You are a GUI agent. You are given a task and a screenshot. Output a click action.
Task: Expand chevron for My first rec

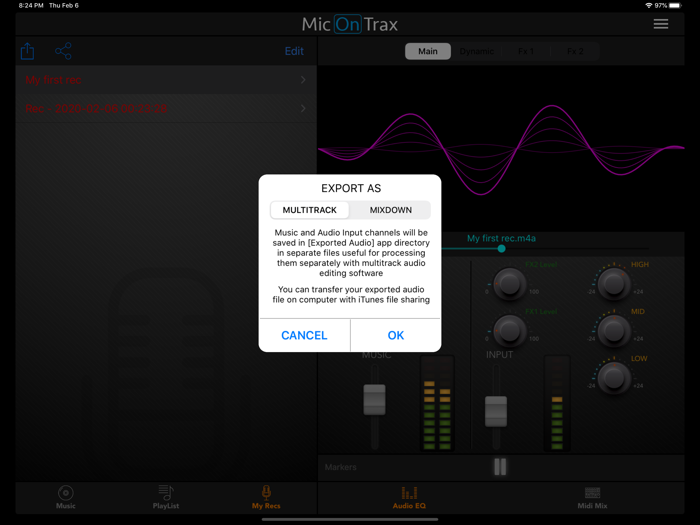click(x=303, y=80)
